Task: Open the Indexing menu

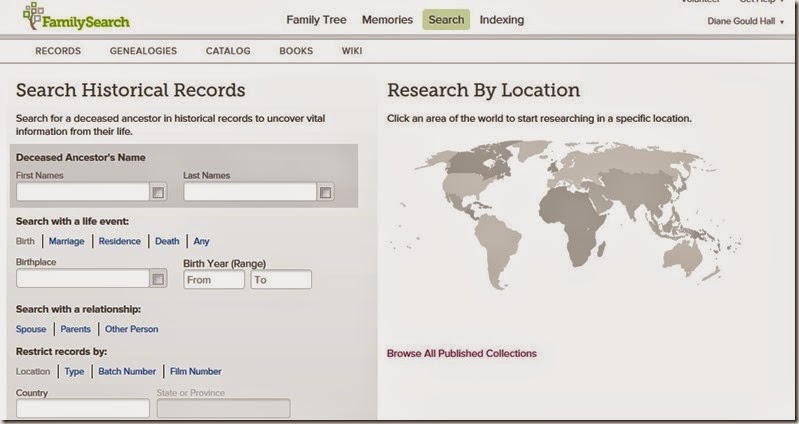Action: 501,20
